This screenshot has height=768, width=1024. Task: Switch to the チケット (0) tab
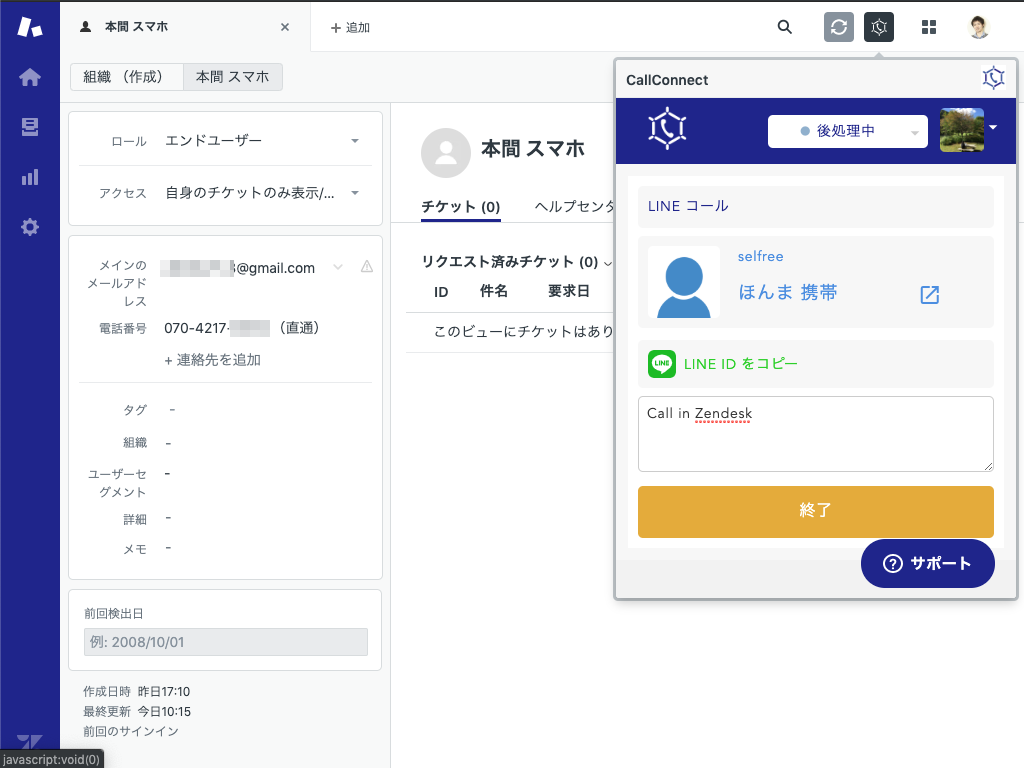(x=460, y=207)
